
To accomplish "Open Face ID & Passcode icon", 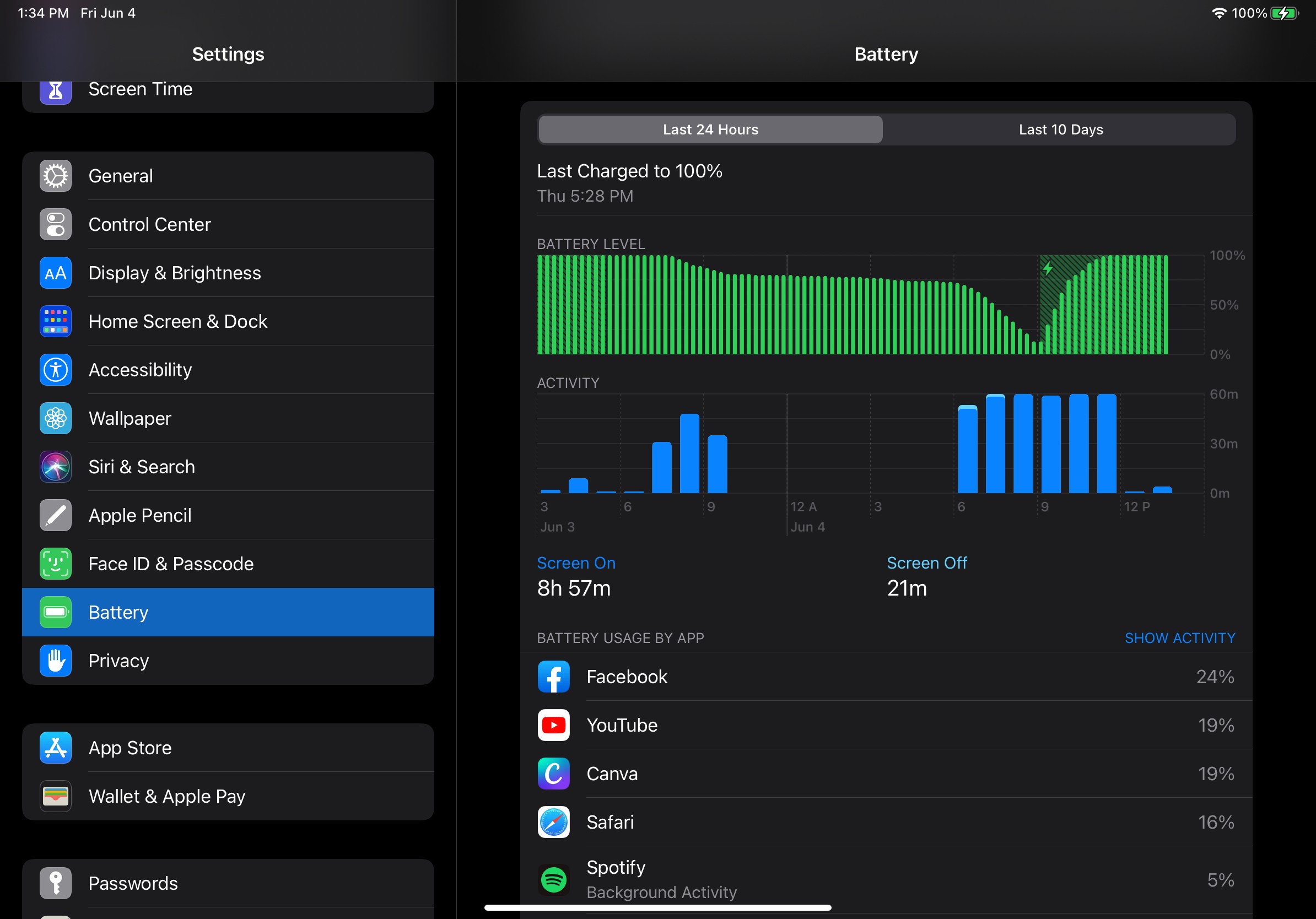I will pos(56,564).
